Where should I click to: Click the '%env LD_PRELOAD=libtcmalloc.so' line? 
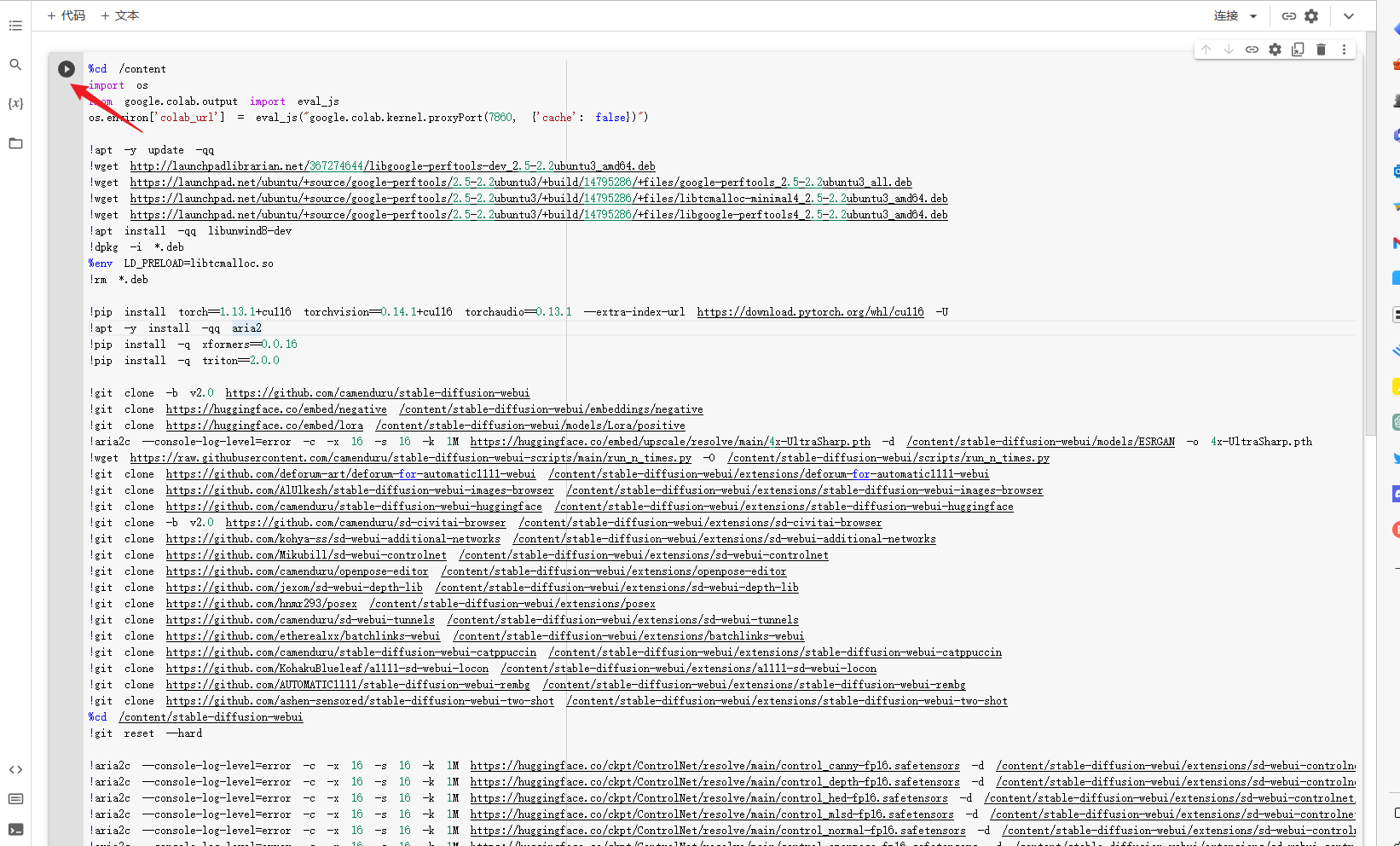point(181,264)
